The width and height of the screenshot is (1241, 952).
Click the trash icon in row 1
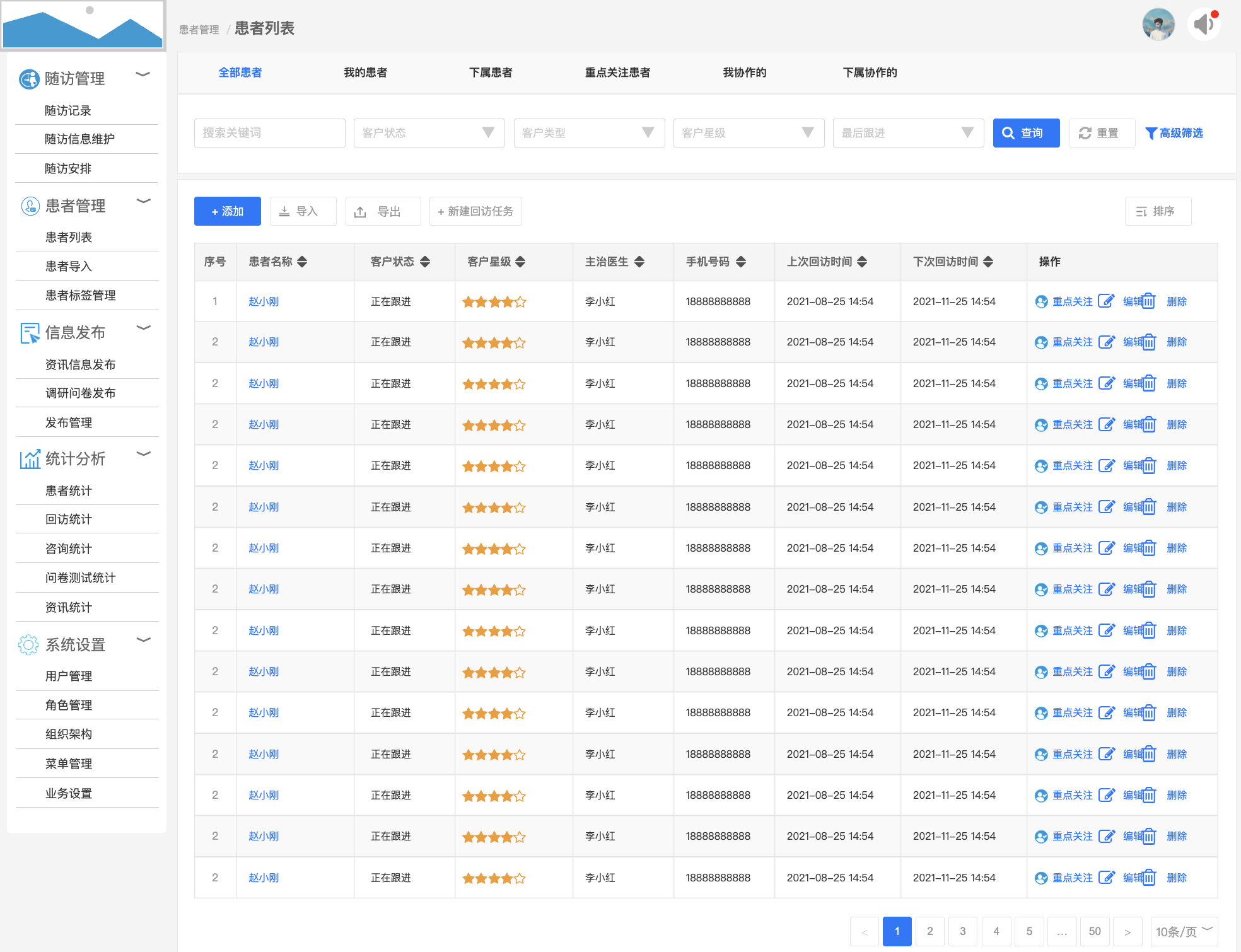point(1148,301)
